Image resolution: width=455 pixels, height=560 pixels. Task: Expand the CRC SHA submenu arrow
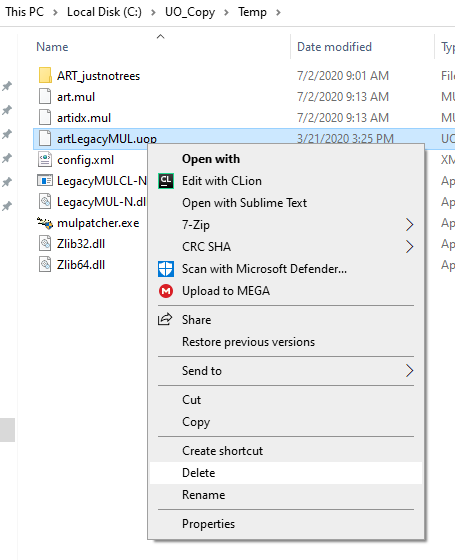(x=410, y=247)
